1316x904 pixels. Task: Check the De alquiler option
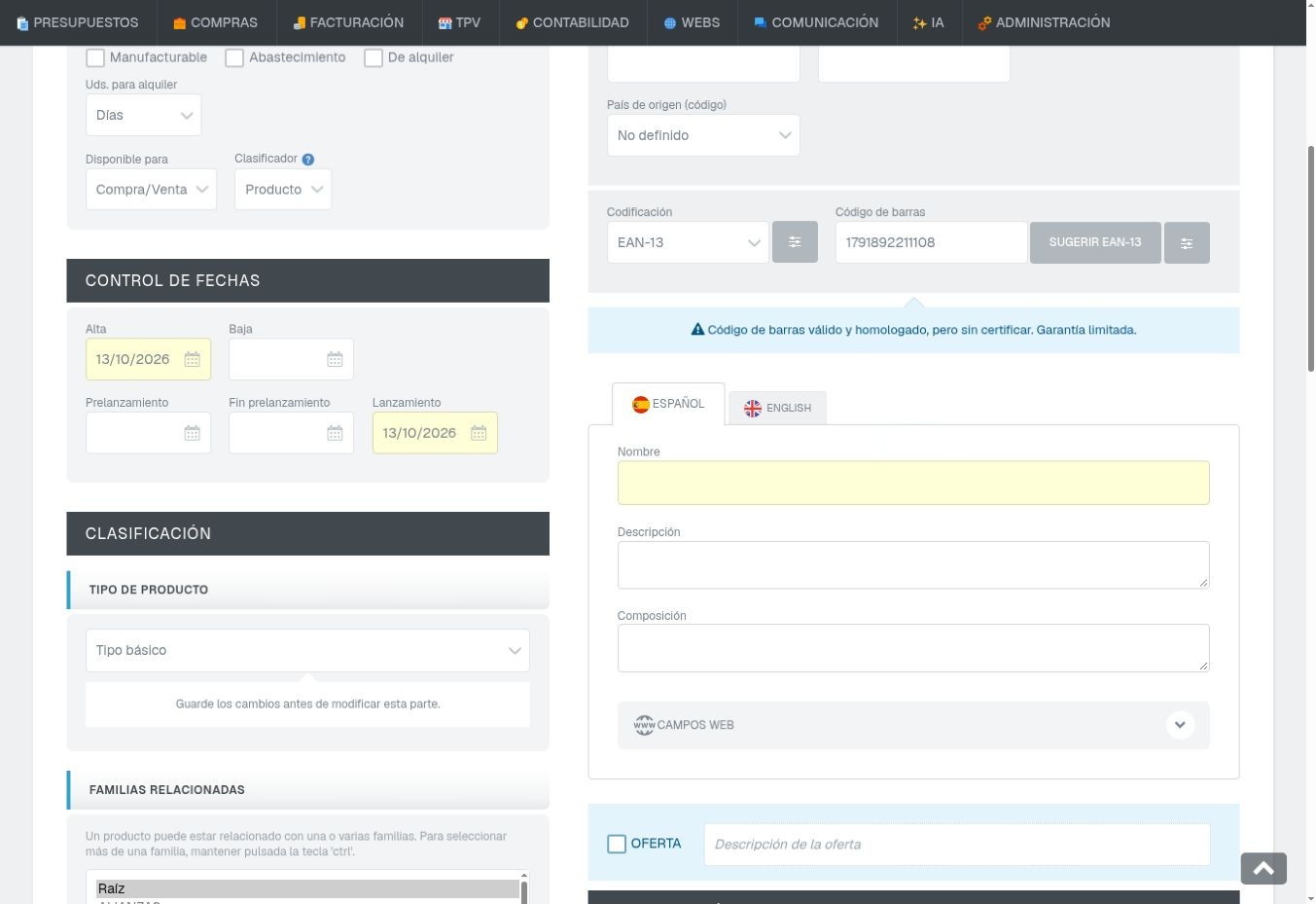pos(373,57)
